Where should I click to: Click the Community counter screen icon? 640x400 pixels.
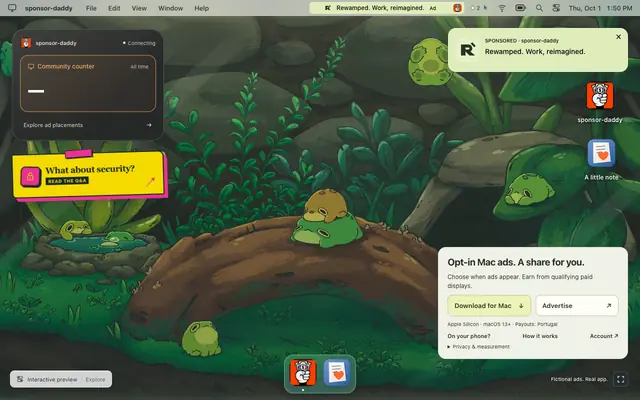(x=31, y=67)
